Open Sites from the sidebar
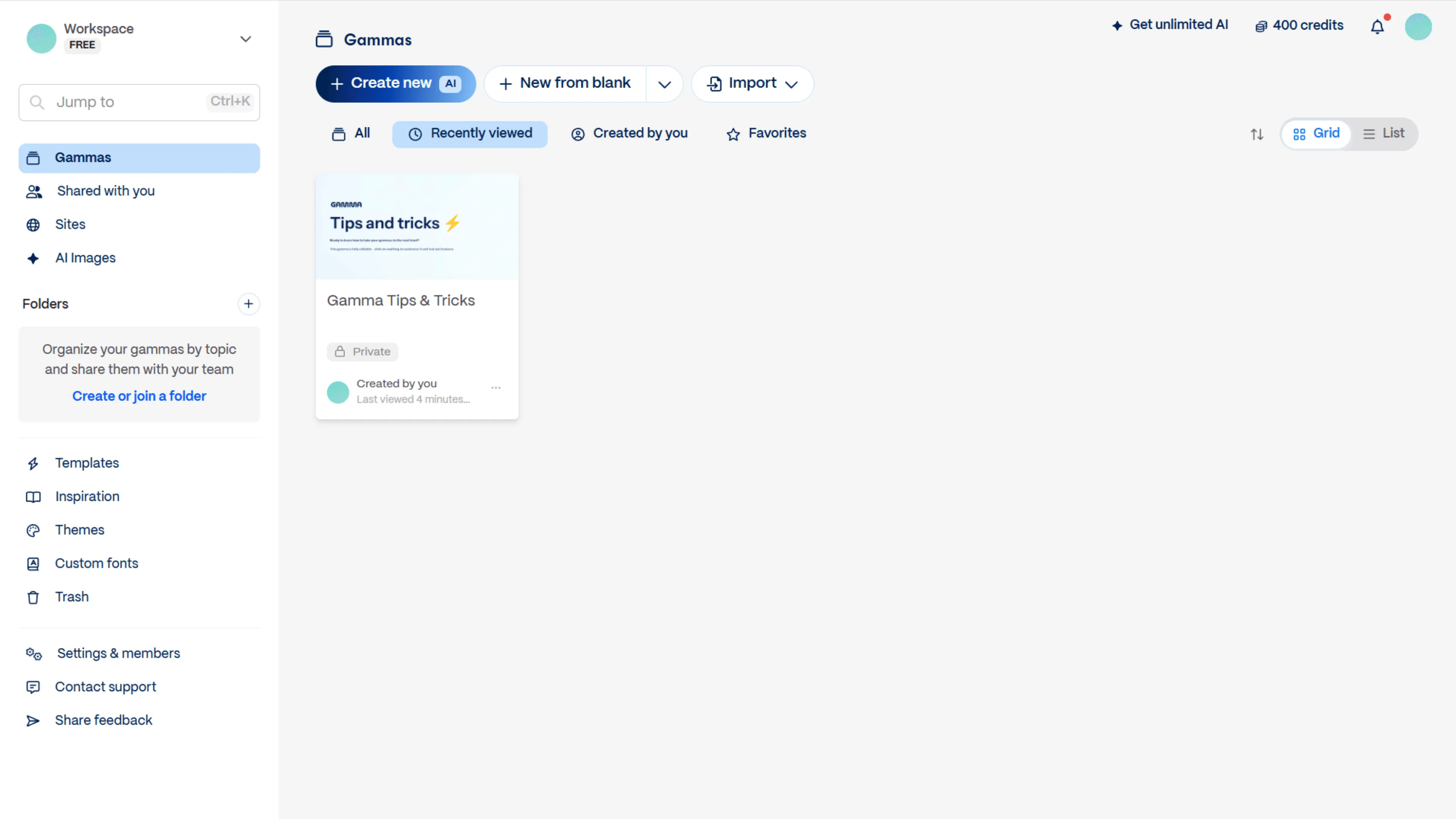The height and width of the screenshot is (819, 1456). coord(70,224)
